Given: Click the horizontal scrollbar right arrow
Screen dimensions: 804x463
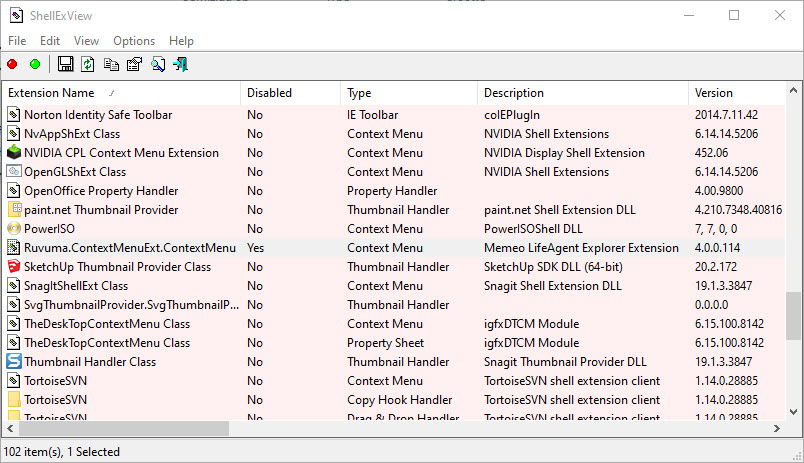Looking at the screenshot, I should [777, 428].
